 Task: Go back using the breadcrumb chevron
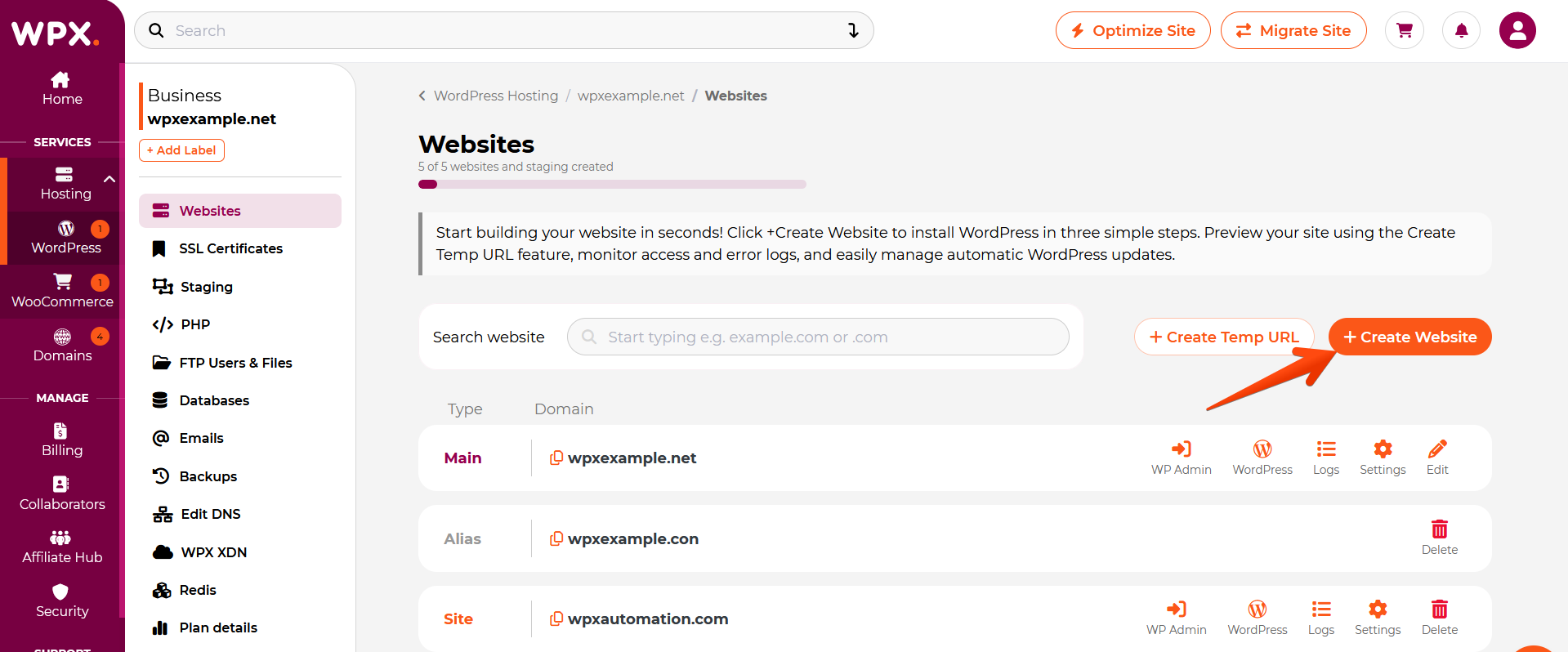422,96
